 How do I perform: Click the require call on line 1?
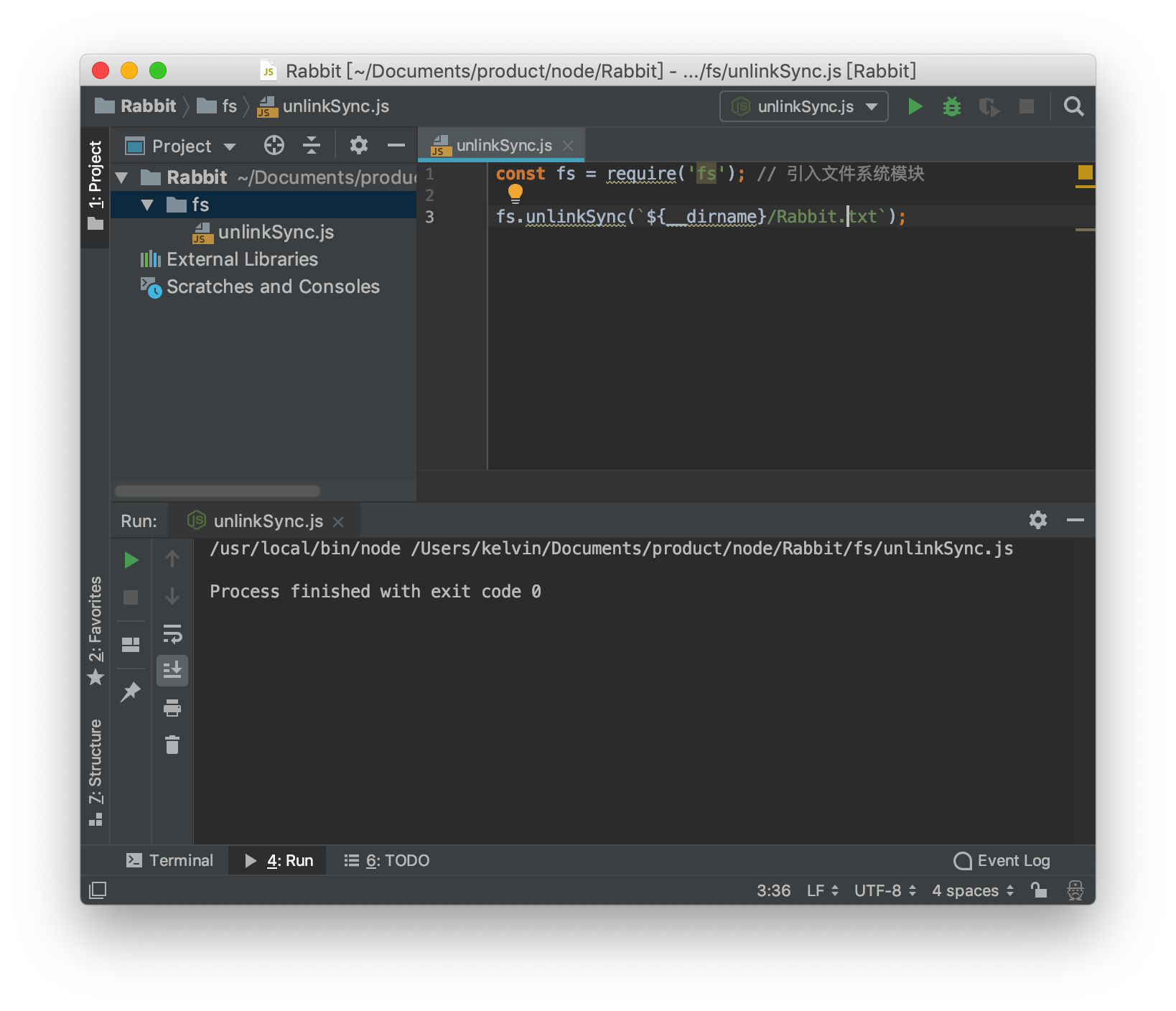(x=641, y=174)
